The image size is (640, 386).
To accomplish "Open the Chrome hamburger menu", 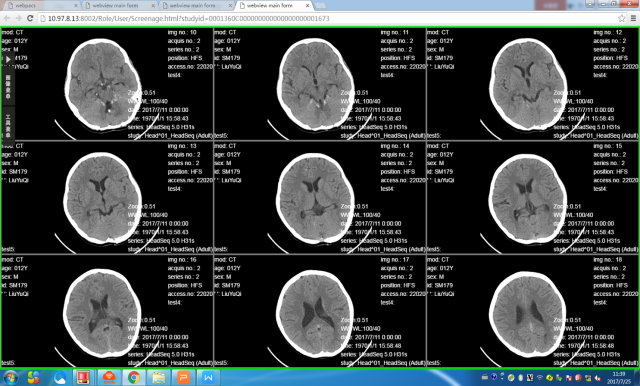I will tap(633, 18).
